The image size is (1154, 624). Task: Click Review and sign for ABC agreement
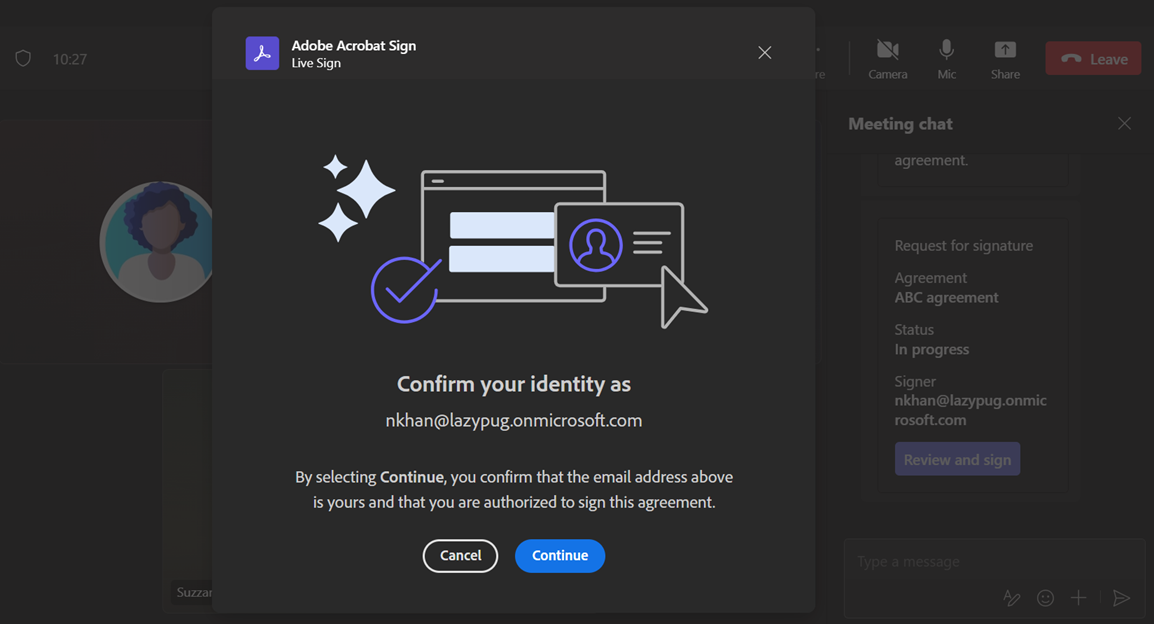pyautogui.click(x=957, y=458)
